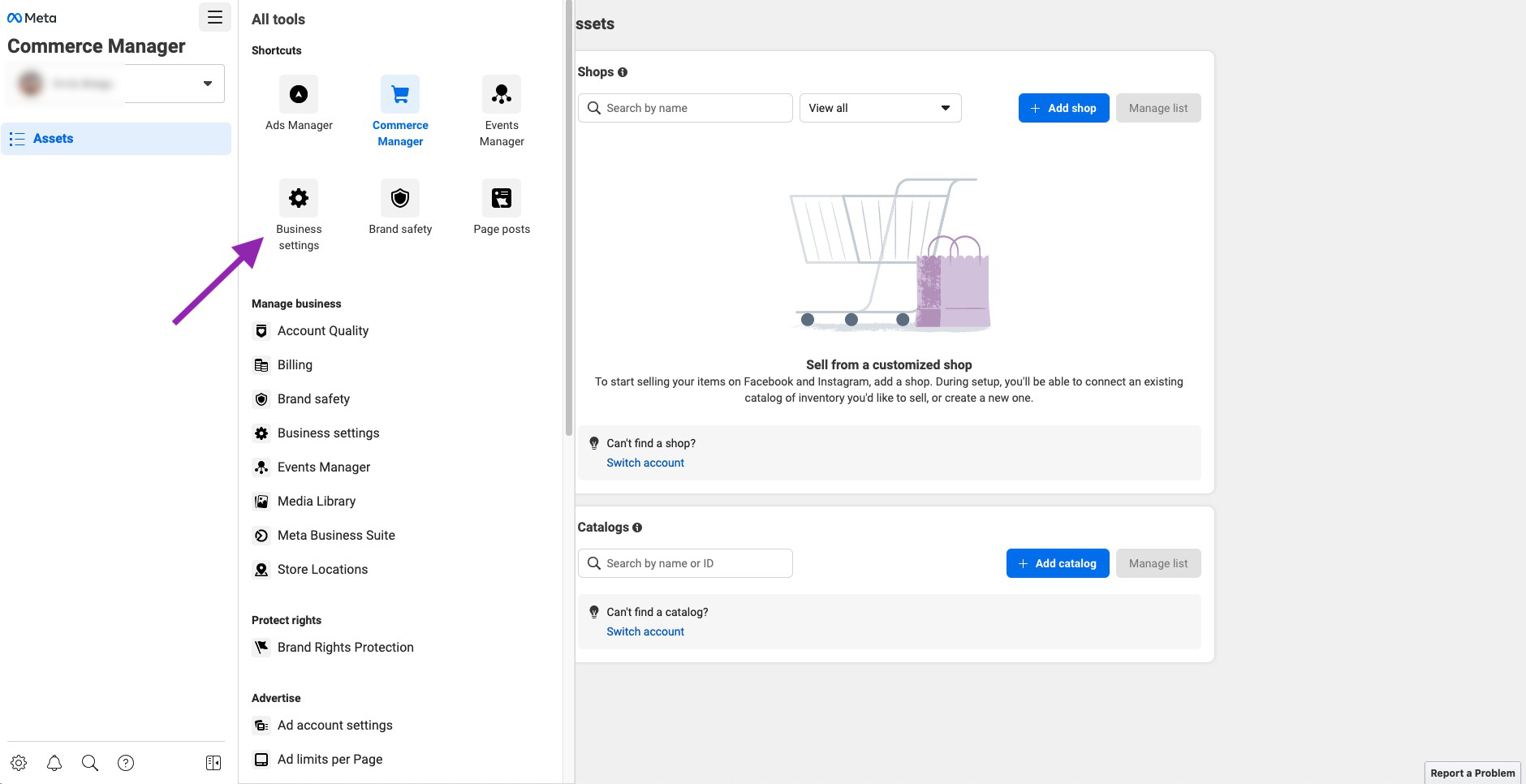Click the Report a Problem button
Screen dimensions: 1526x784
pos(1472,773)
